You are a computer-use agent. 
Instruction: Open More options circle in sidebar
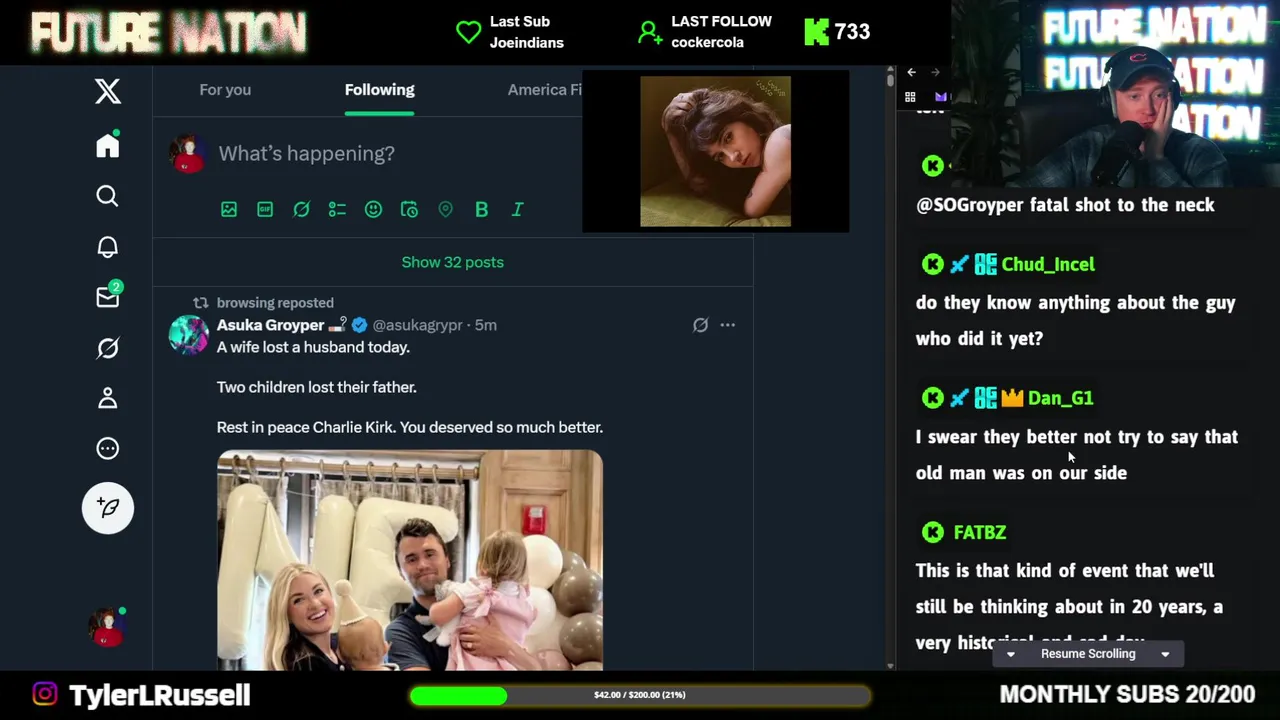click(108, 449)
